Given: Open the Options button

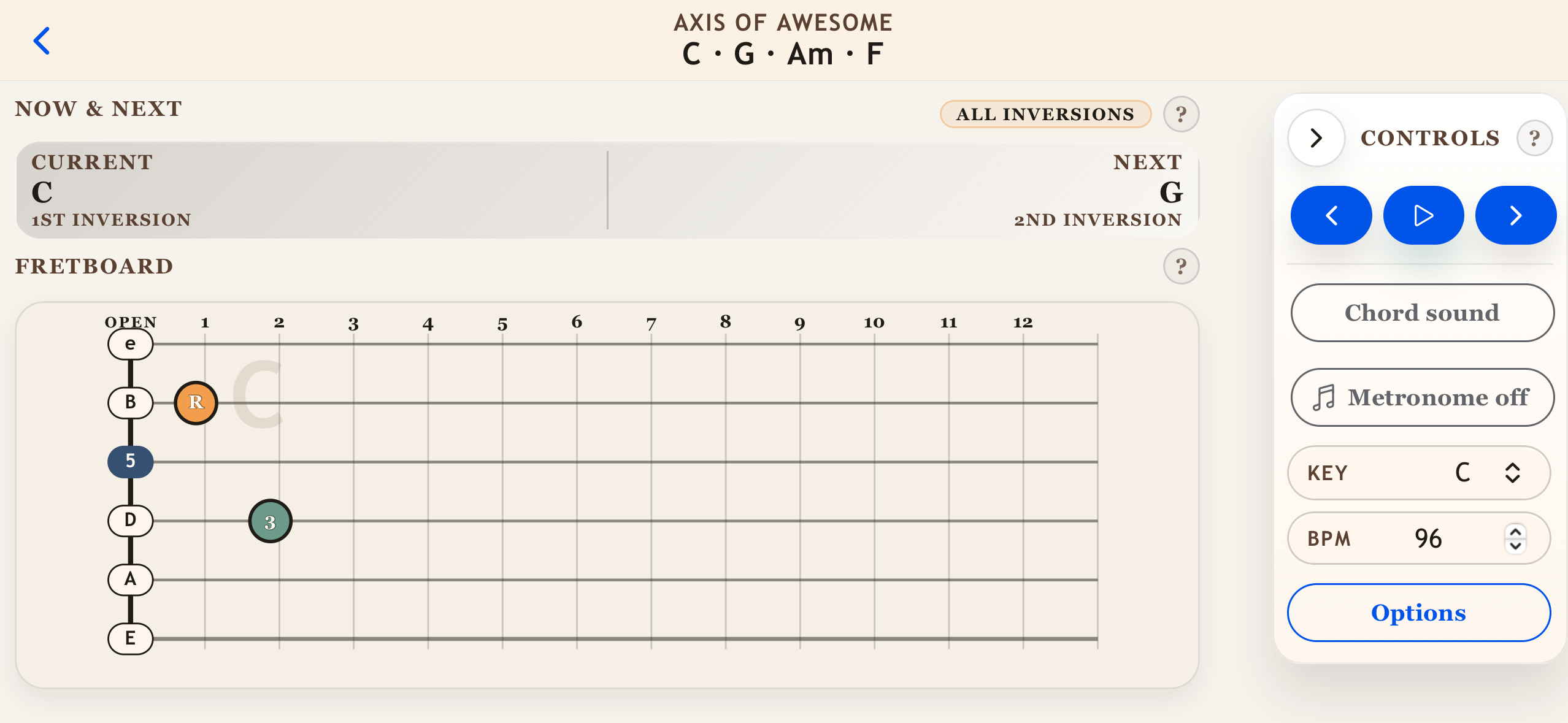Looking at the screenshot, I should [x=1418, y=613].
